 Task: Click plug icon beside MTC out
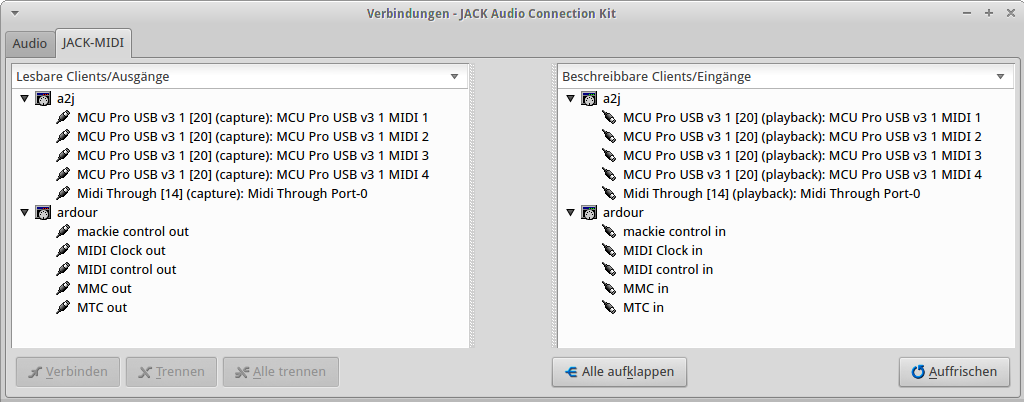click(x=64, y=308)
